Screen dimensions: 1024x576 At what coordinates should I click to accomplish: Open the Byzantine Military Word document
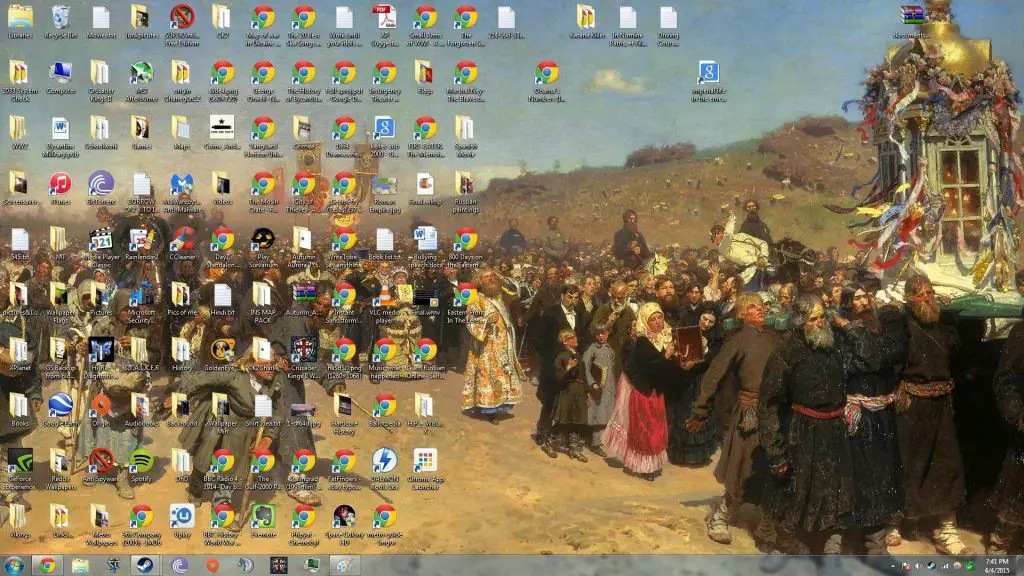coord(60,137)
